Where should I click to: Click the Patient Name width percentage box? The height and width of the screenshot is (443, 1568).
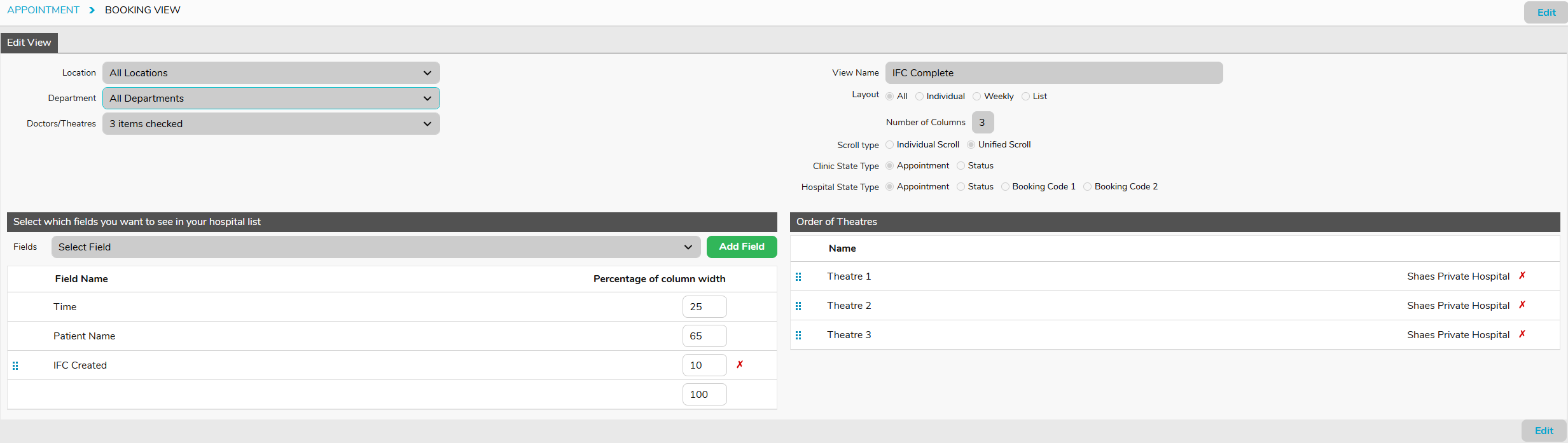click(x=704, y=336)
